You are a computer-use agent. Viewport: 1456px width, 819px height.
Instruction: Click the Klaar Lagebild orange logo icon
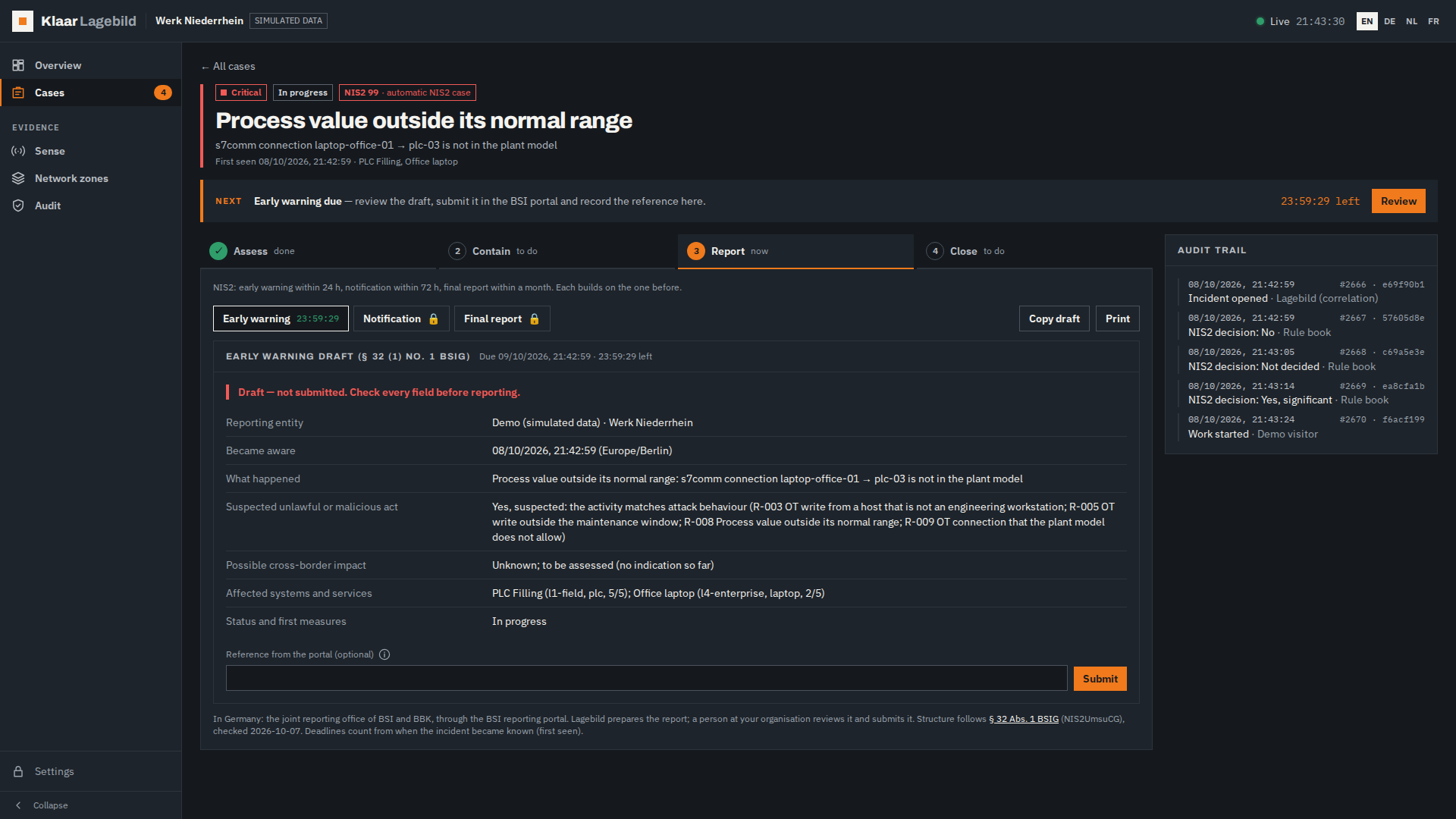(22, 21)
